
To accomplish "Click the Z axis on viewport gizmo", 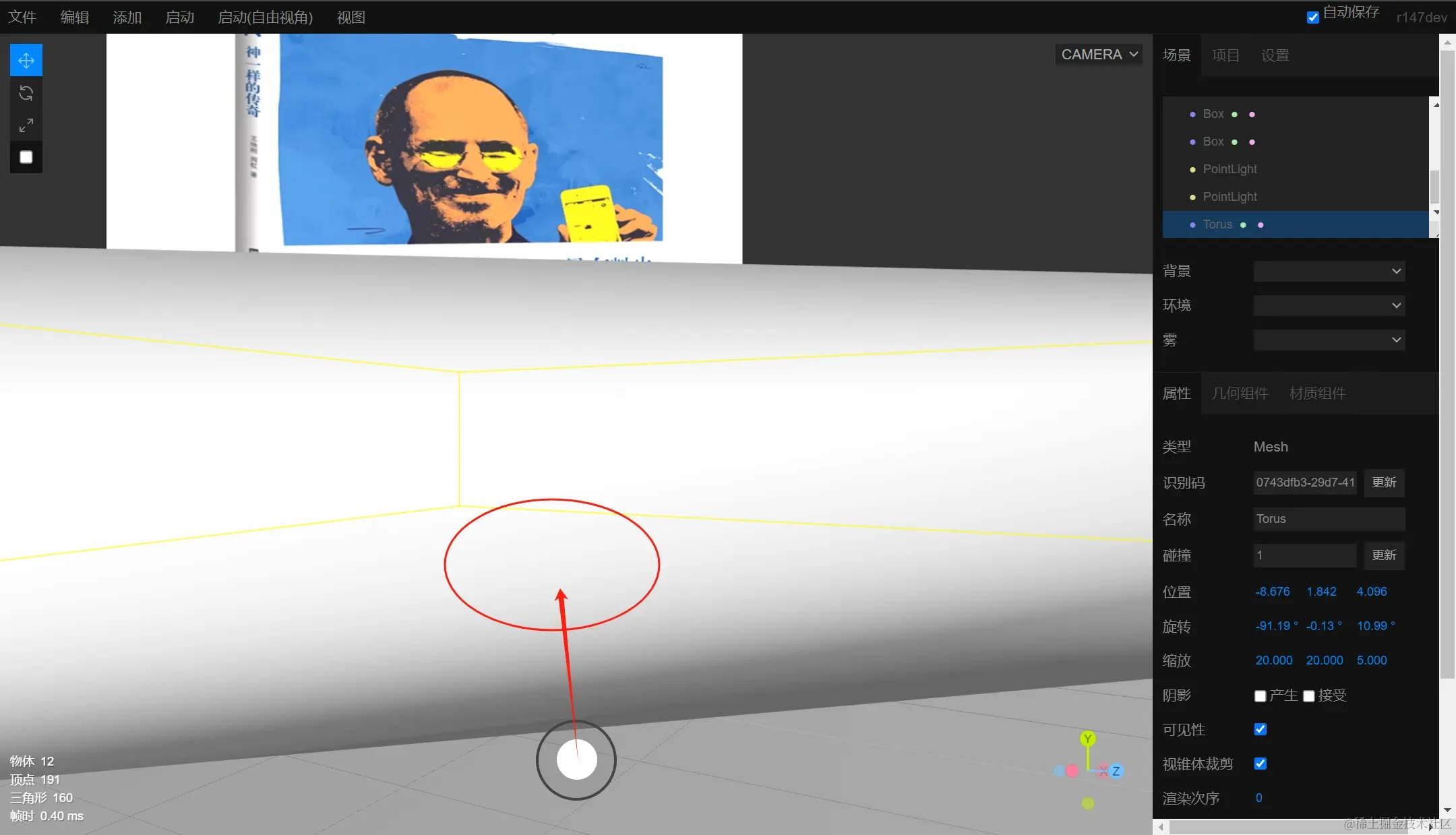I will click(1116, 771).
